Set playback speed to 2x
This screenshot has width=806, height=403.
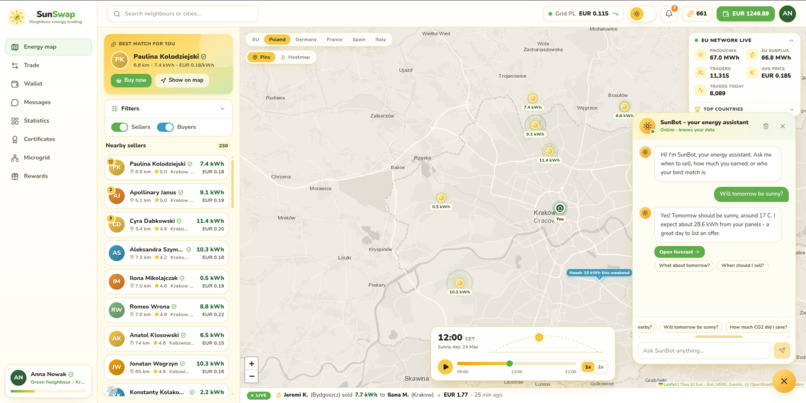[600, 367]
